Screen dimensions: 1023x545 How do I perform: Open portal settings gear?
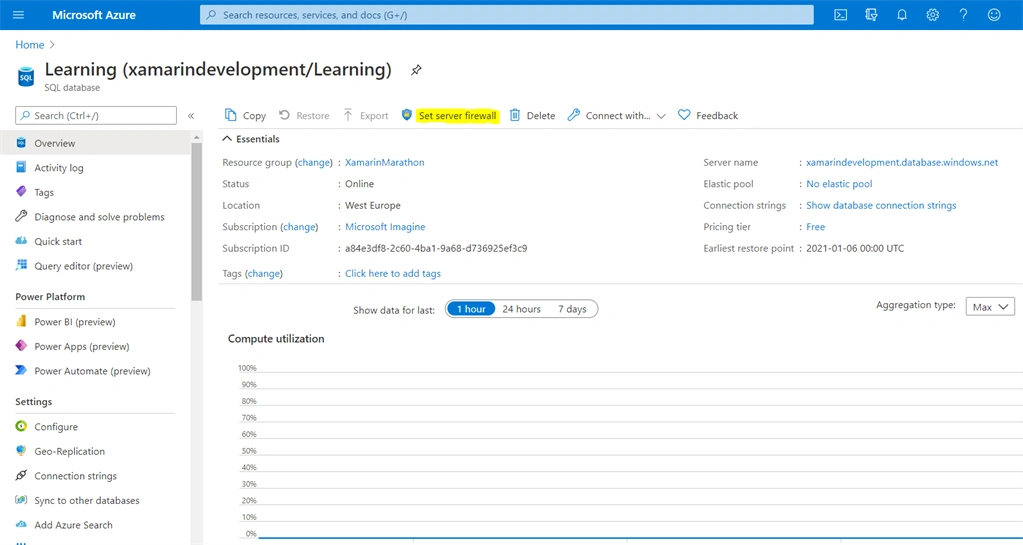coord(932,14)
